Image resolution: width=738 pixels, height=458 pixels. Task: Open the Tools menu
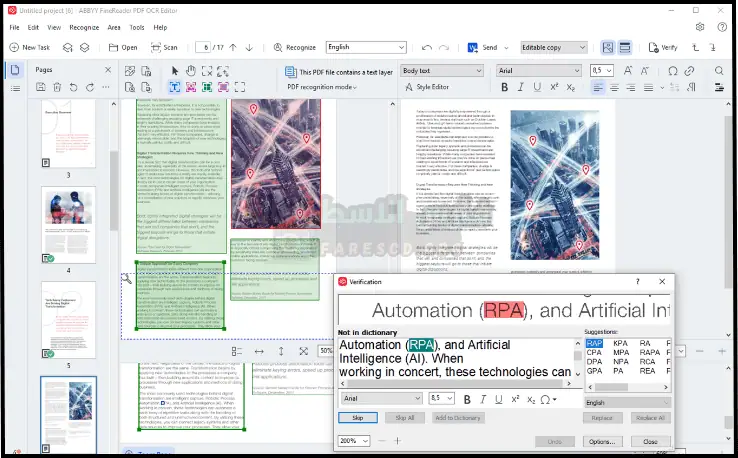point(137,27)
